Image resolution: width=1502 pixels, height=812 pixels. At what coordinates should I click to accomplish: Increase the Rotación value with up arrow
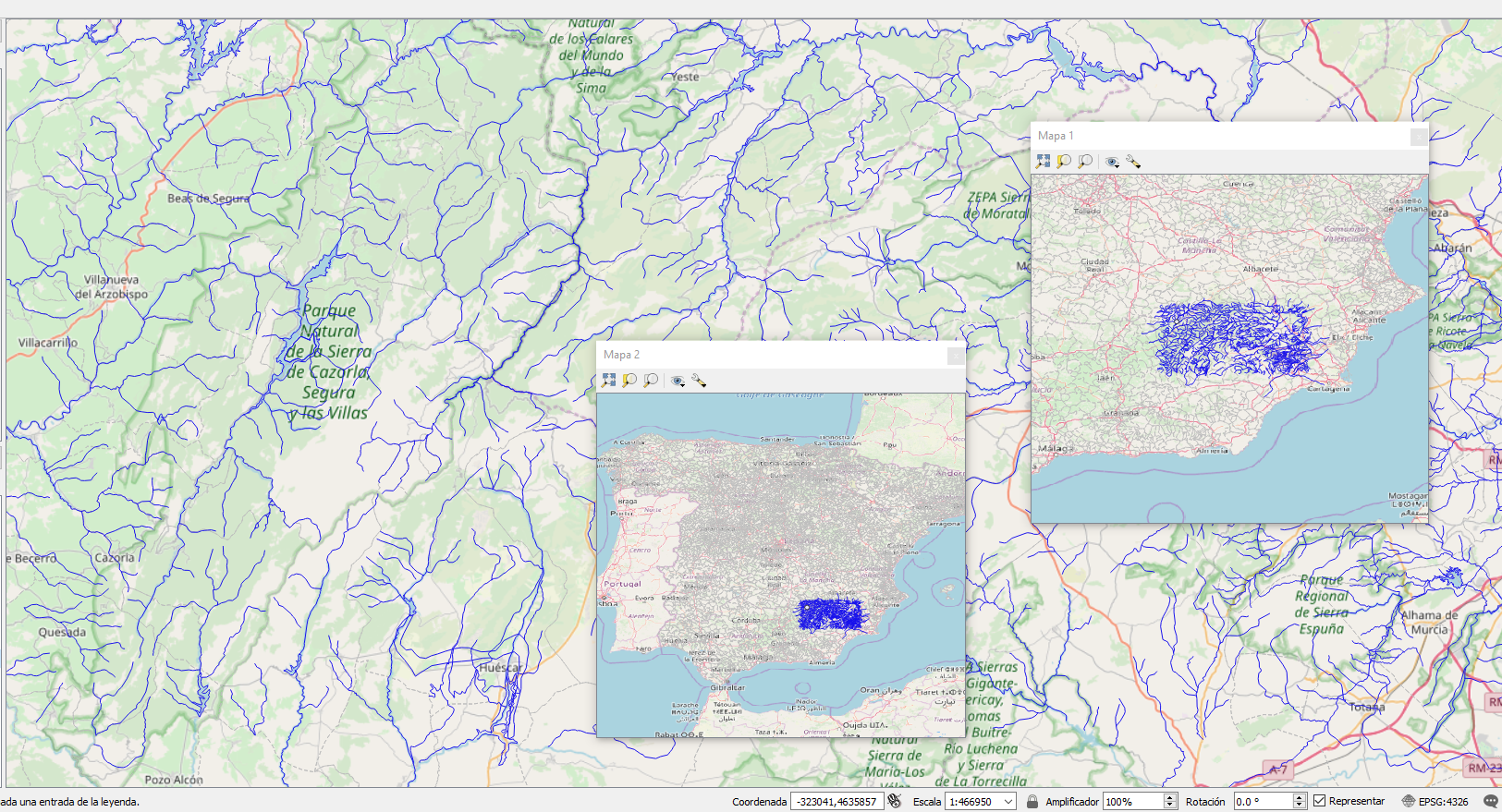click(x=1299, y=797)
